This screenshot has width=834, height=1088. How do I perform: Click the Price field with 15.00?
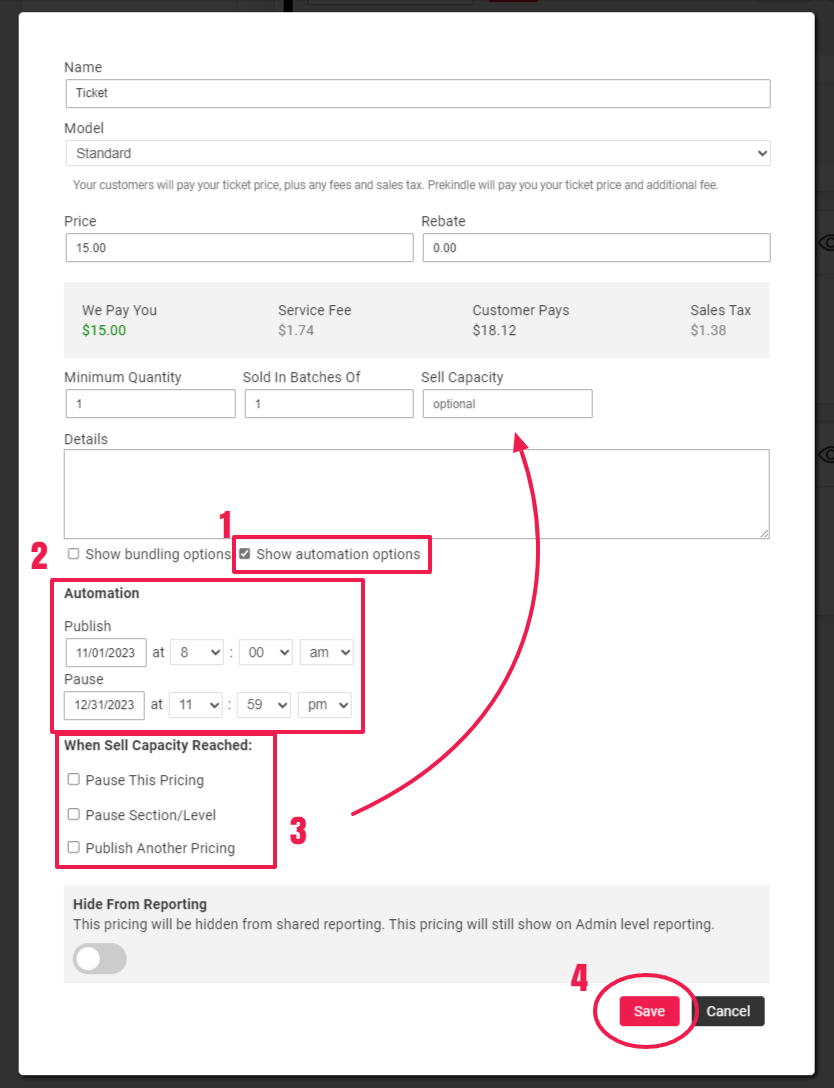239,248
